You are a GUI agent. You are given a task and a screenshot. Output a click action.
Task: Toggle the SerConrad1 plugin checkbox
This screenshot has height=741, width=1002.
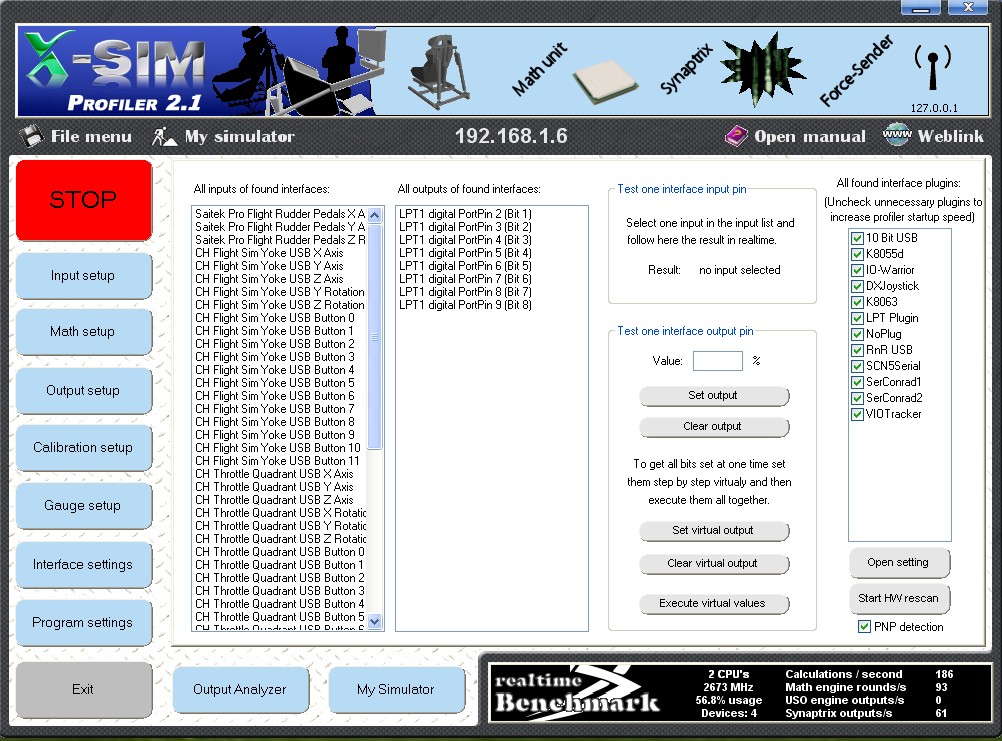858,382
